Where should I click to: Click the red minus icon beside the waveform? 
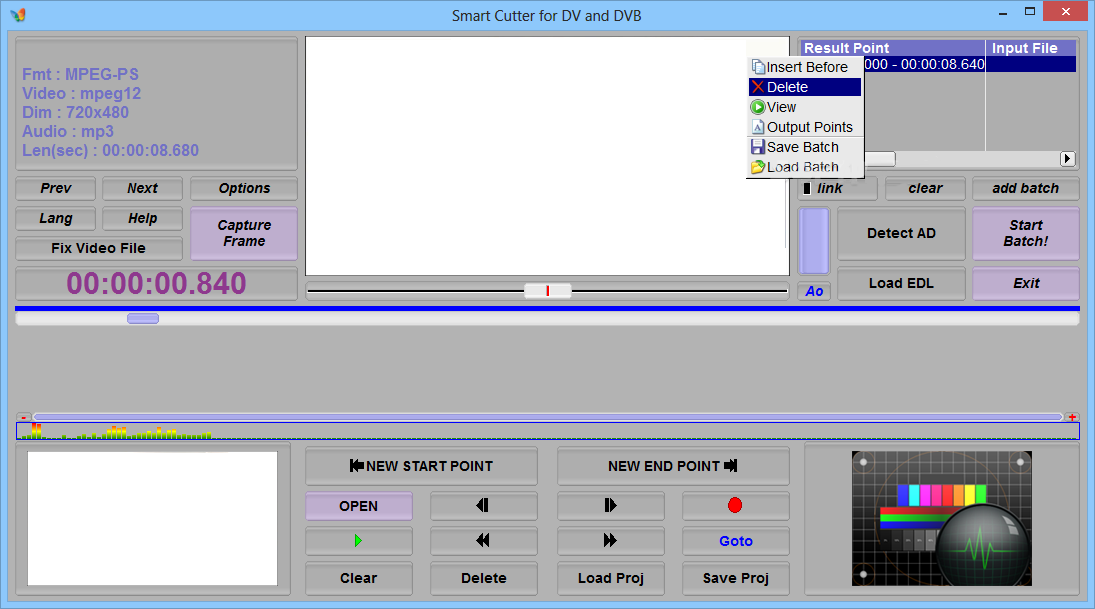pos(21,419)
